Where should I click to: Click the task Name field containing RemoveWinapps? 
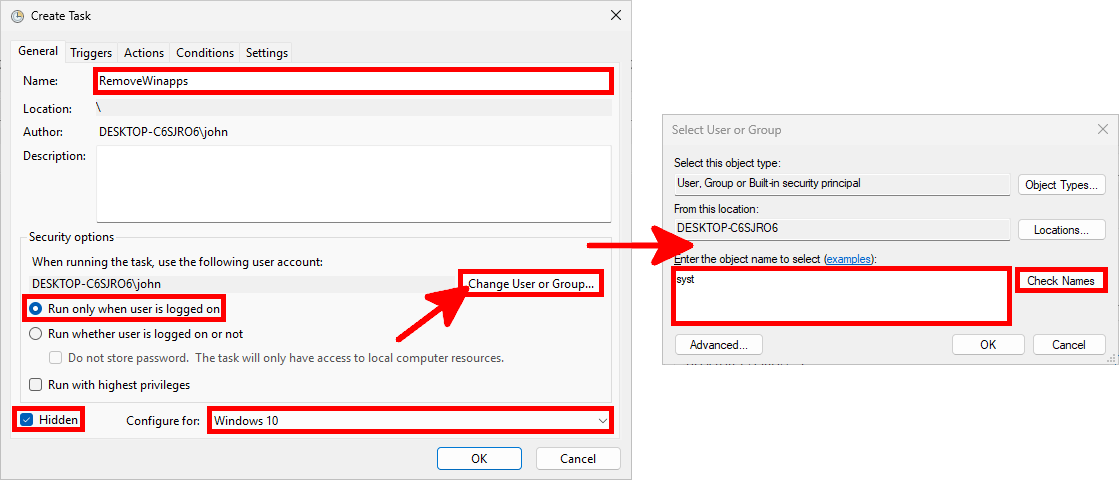(x=352, y=81)
